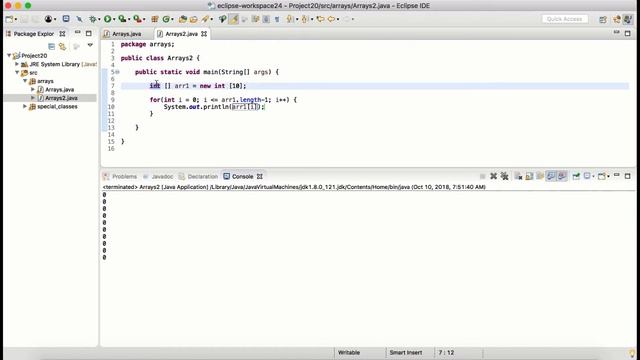640x360 pixels.
Task: Select the Arrays2.java editor tab
Action: 181,34
